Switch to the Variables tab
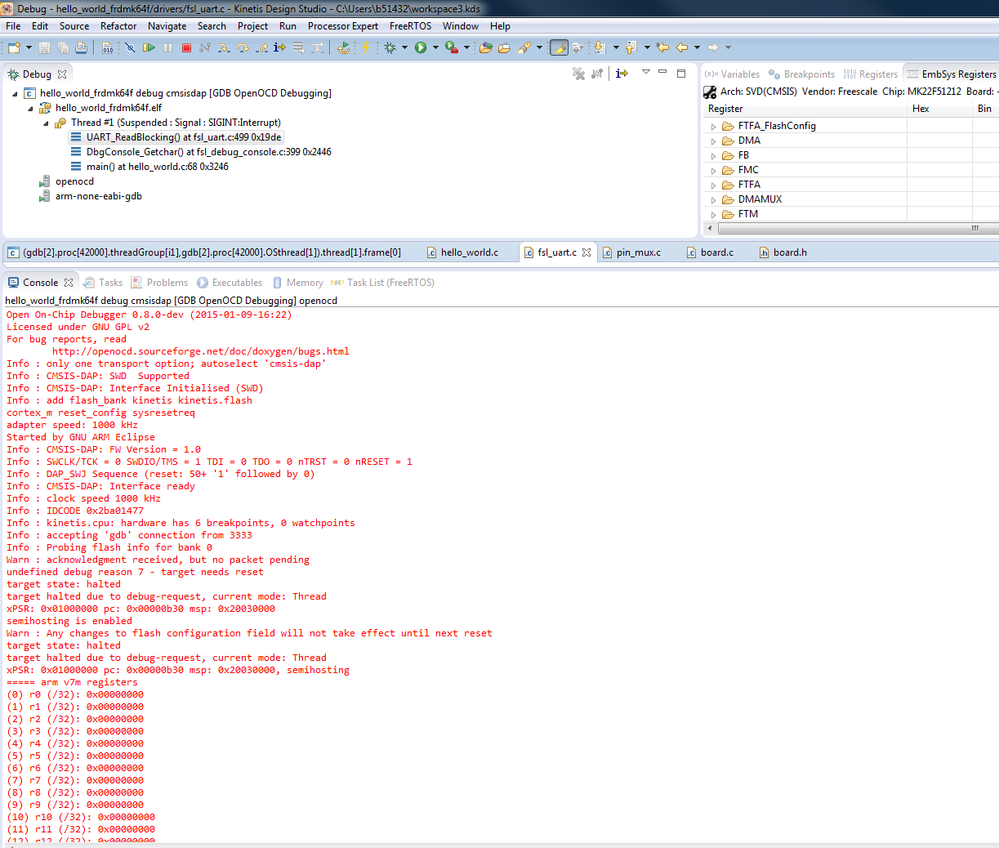The width and height of the screenshot is (999, 848). click(x=732, y=75)
